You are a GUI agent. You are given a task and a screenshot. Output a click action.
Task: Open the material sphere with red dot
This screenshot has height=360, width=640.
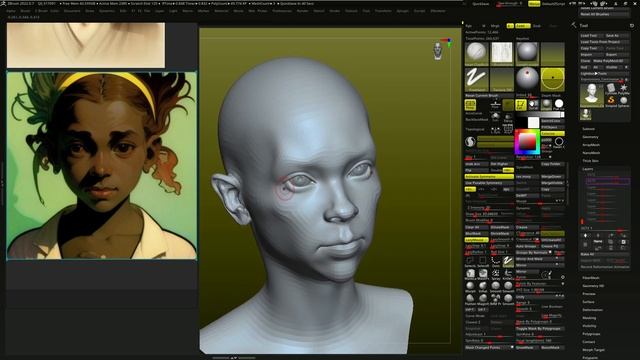pos(527,79)
